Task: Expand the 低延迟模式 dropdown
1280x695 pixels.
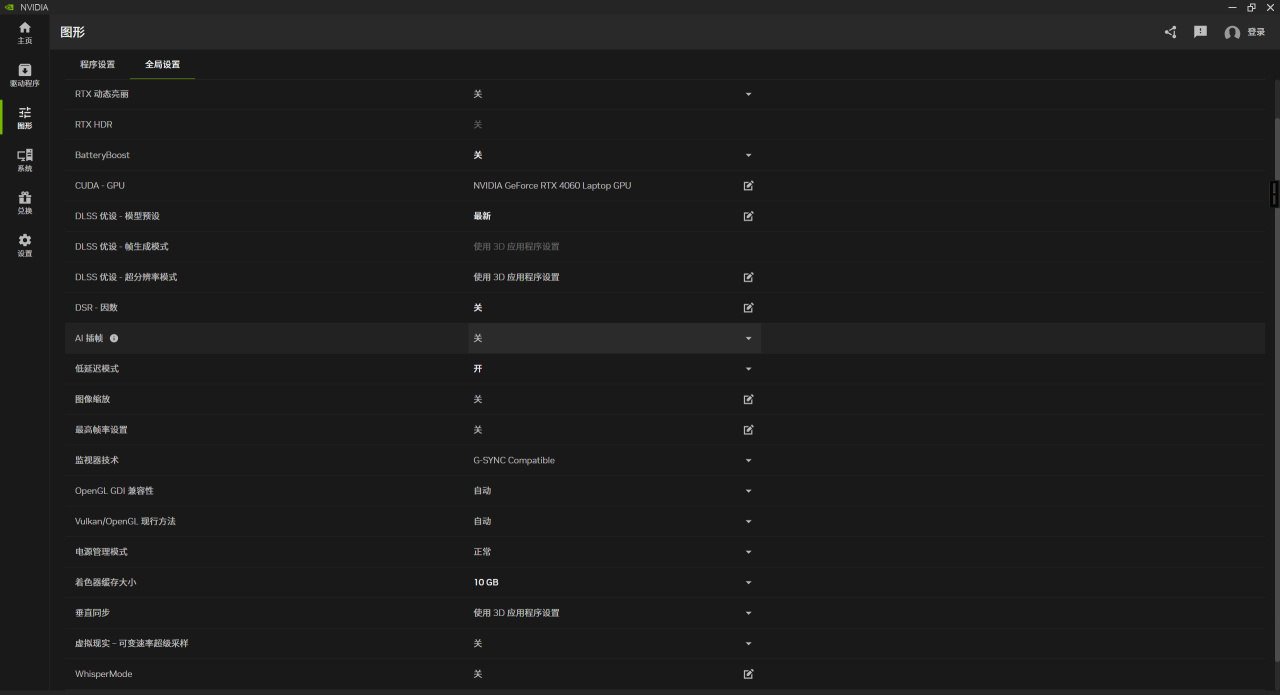Action: (748, 369)
